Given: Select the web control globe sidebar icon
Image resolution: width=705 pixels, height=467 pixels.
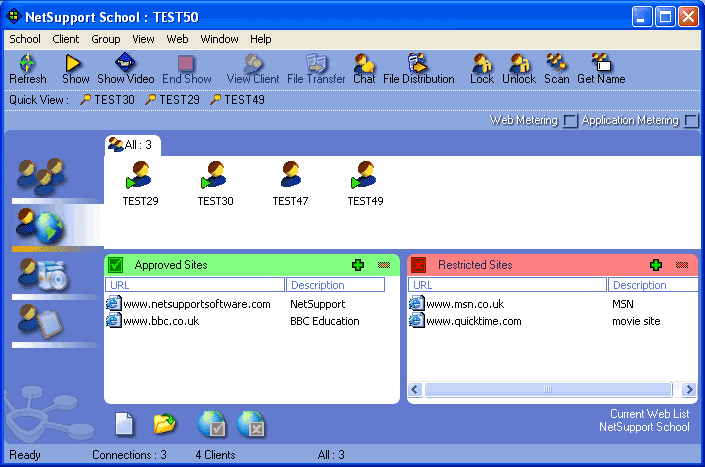Looking at the screenshot, I should (x=40, y=228).
